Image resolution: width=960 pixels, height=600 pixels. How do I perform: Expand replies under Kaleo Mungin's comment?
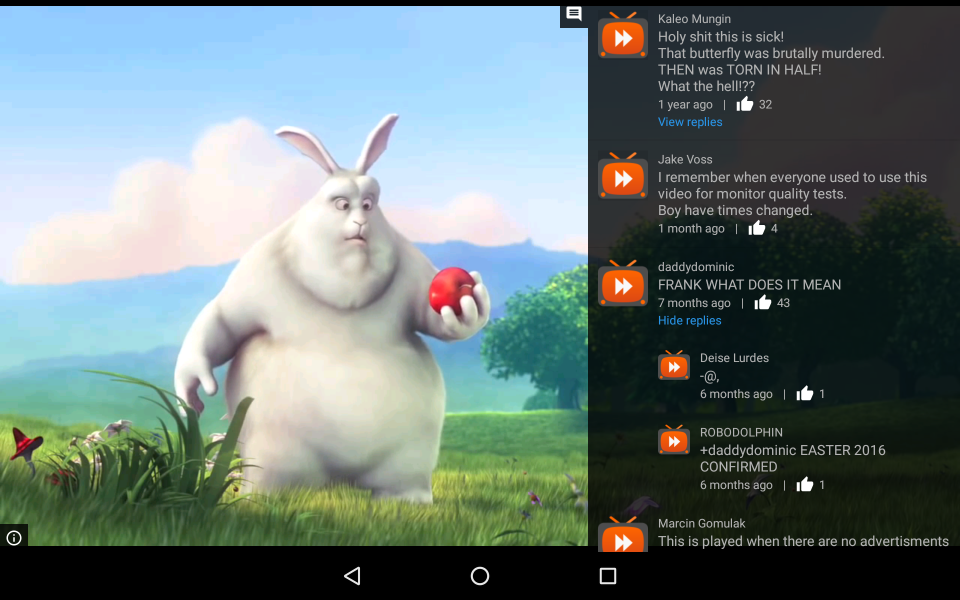tap(690, 122)
